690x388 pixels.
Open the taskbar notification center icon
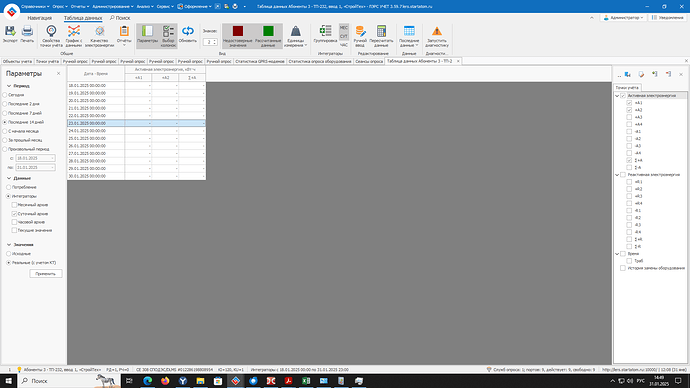pos(678,381)
